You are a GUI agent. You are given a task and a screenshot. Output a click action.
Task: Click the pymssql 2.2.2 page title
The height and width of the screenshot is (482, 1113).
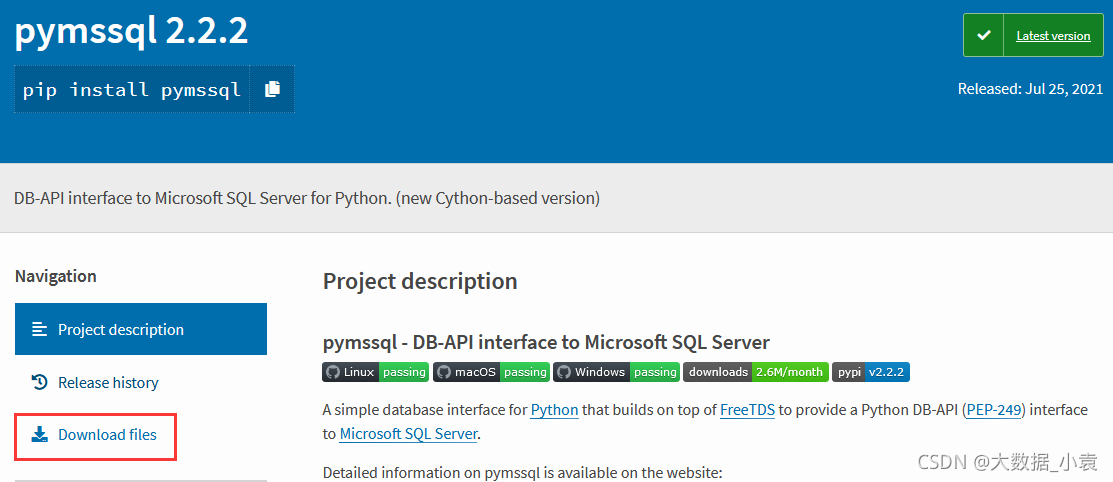[132, 31]
